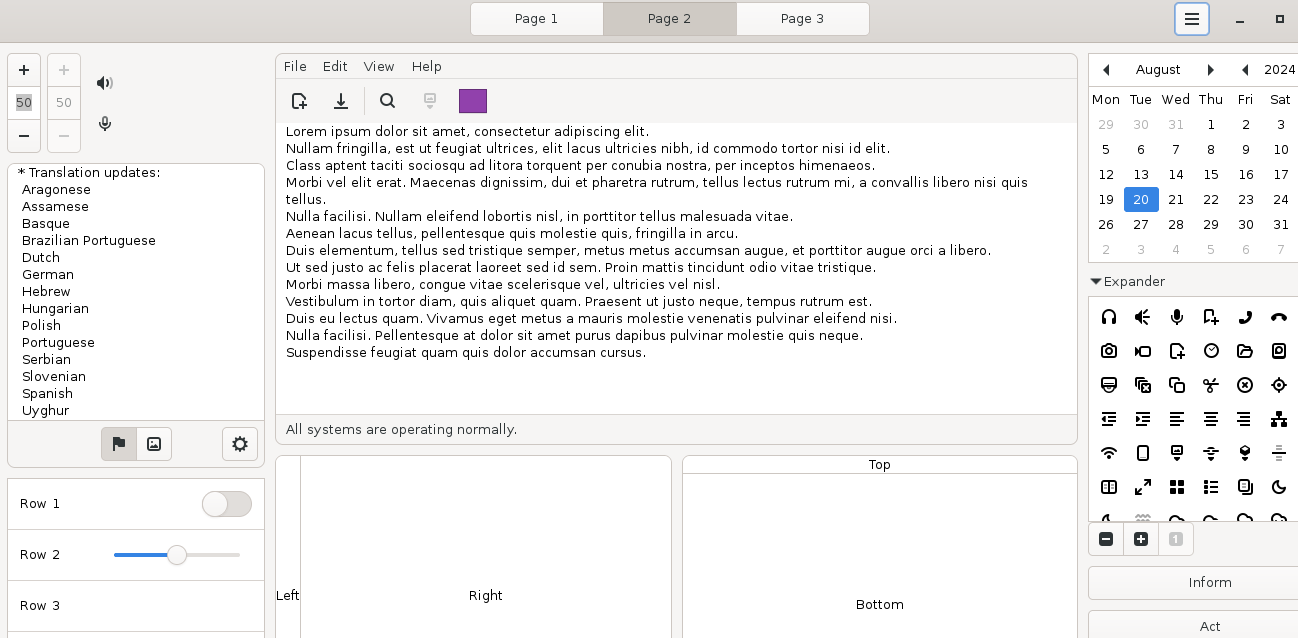Activate the filled plus toggle below the calendar
Image resolution: width=1298 pixels, height=638 pixels.
(1141, 539)
